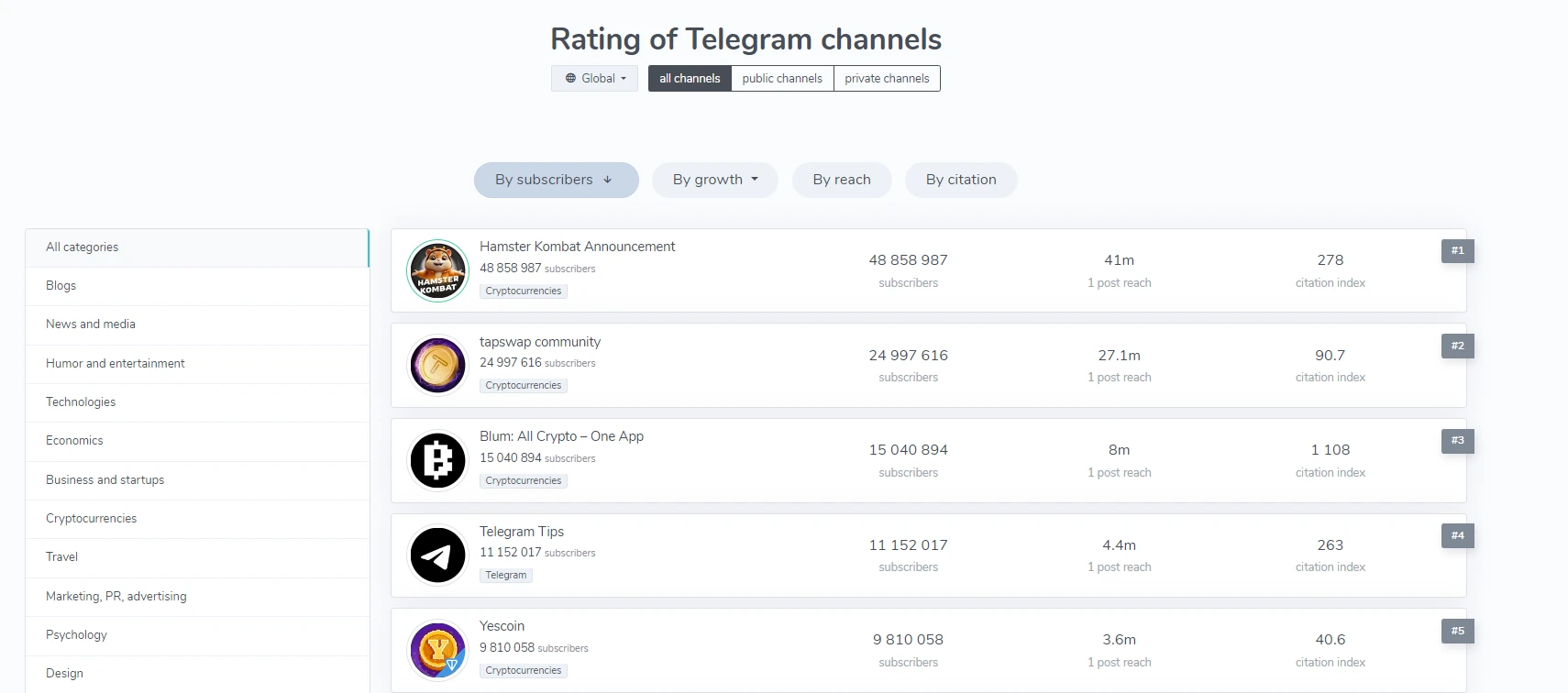Sort channels By citation
Screen dimensions: 1568x693
pyautogui.click(x=961, y=180)
